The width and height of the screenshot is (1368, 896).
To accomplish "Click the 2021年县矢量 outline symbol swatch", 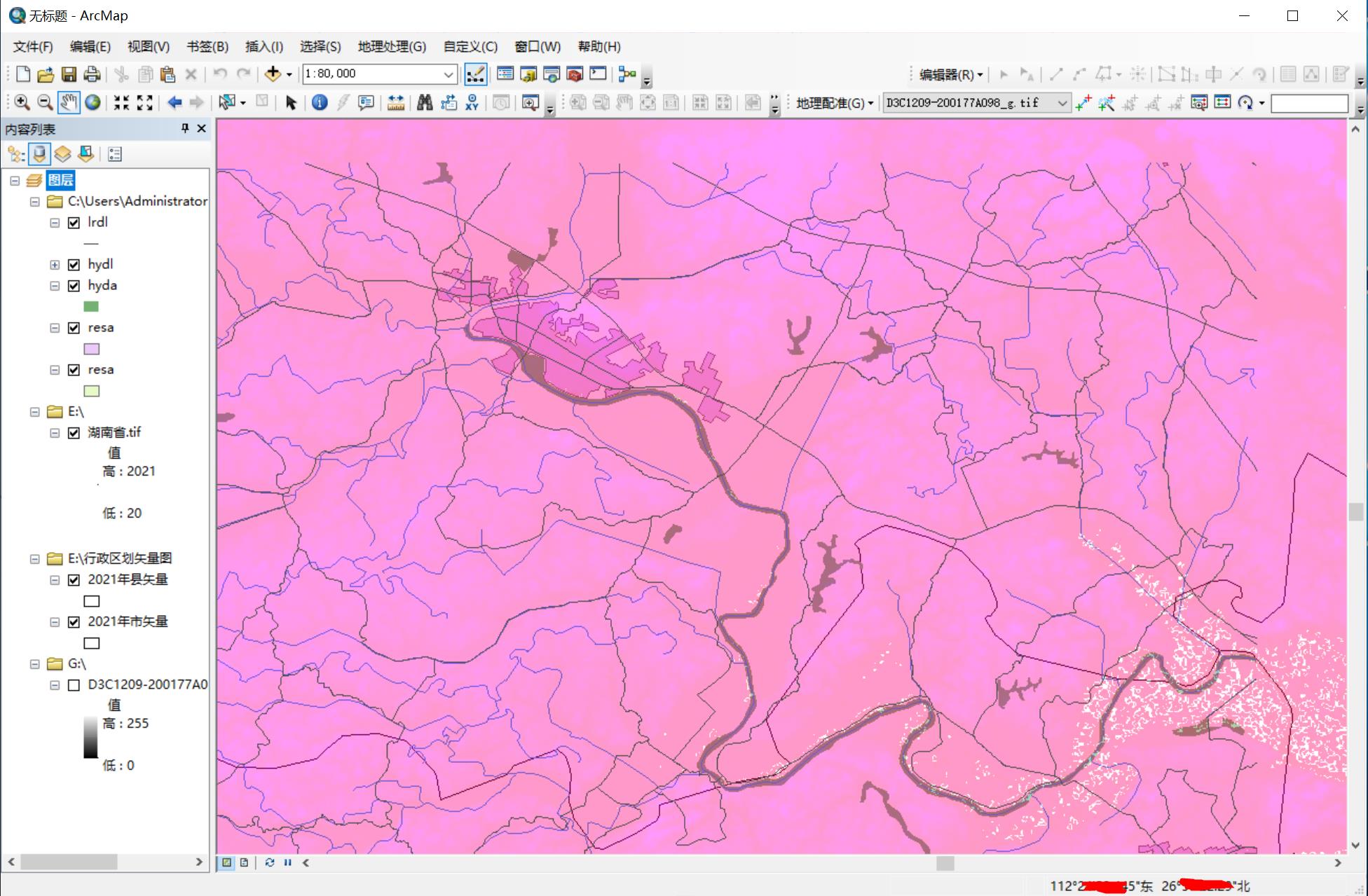I will tap(92, 601).
